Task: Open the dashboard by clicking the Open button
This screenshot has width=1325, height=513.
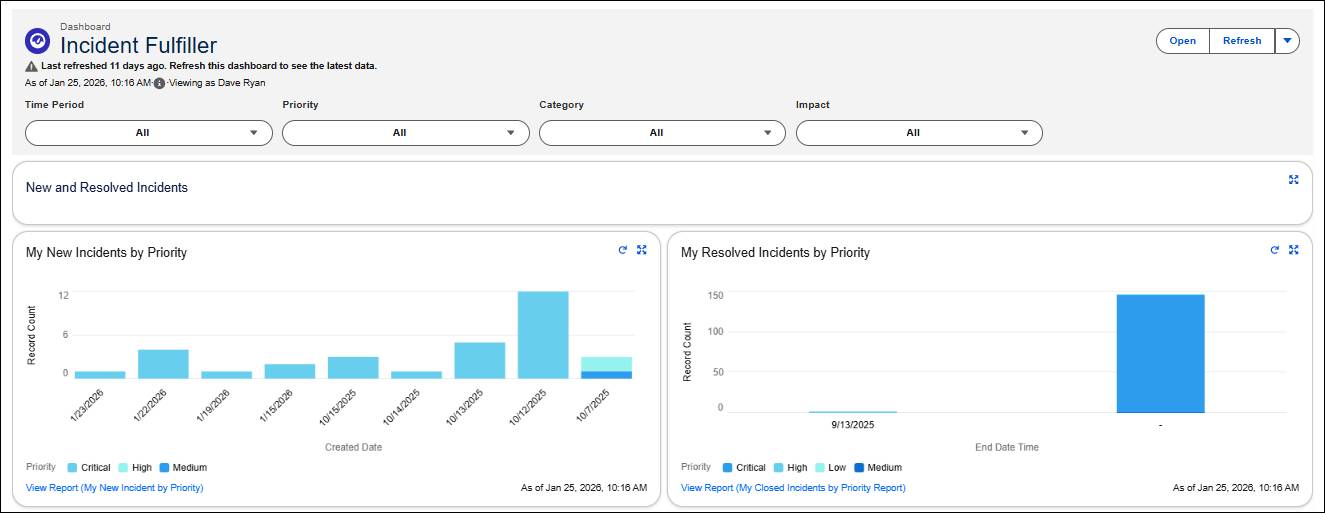Action: (1183, 41)
